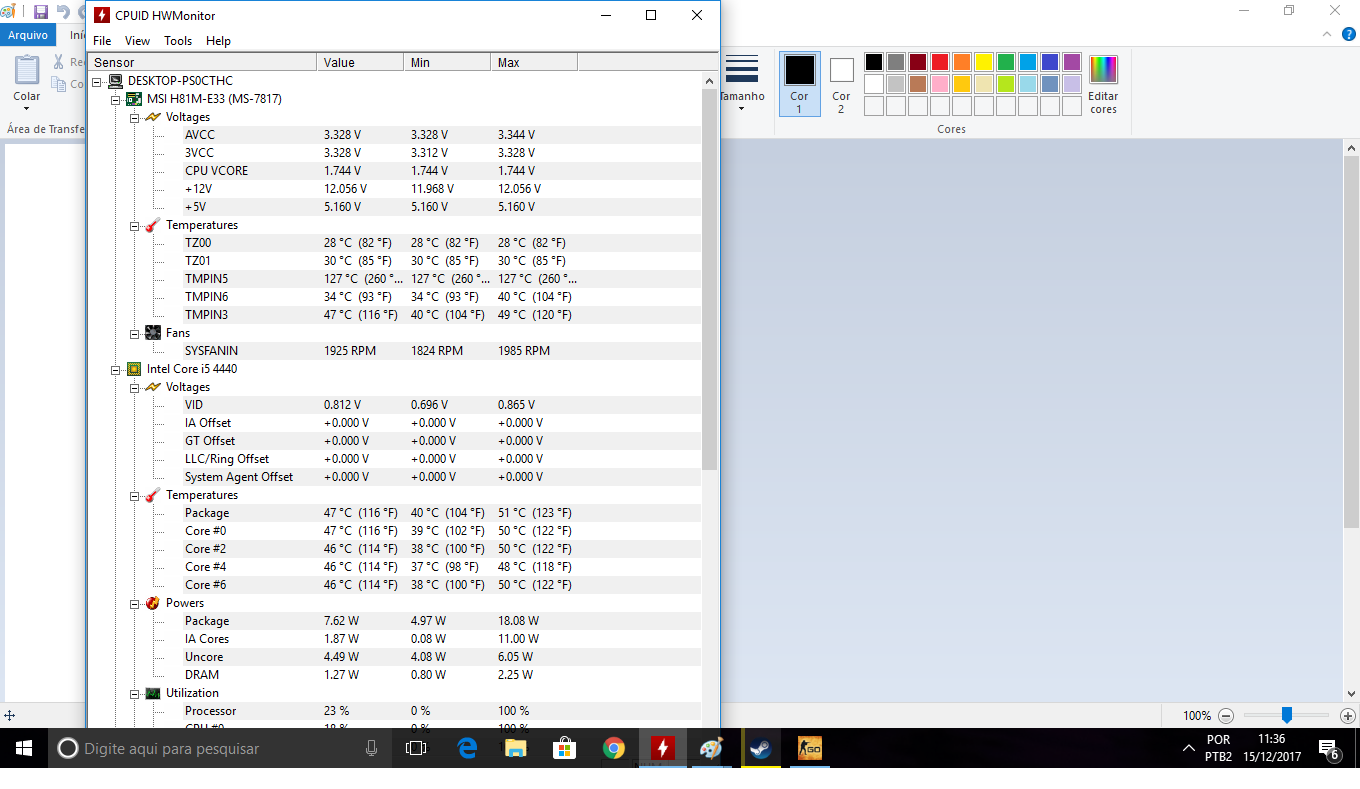Image resolution: width=1360 pixels, height=789 pixels.
Task: Select Cor 2 background color
Action: pos(841,84)
